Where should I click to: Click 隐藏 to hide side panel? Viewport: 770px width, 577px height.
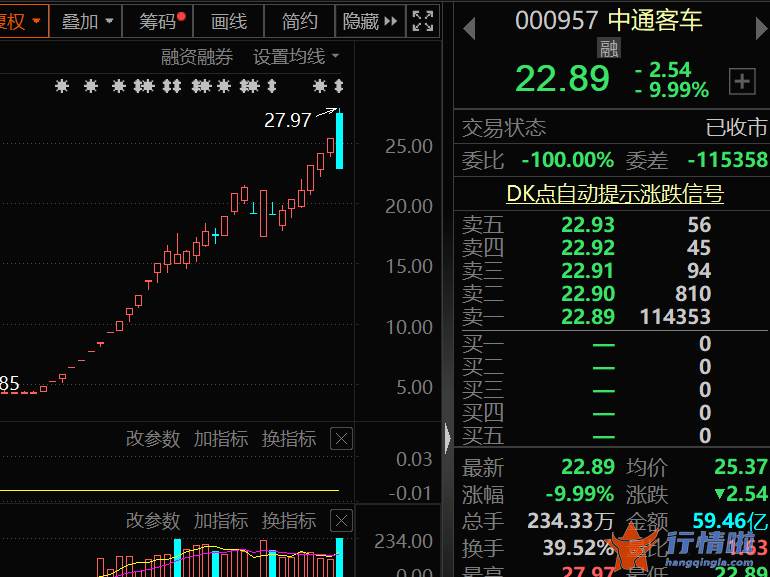coord(370,21)
